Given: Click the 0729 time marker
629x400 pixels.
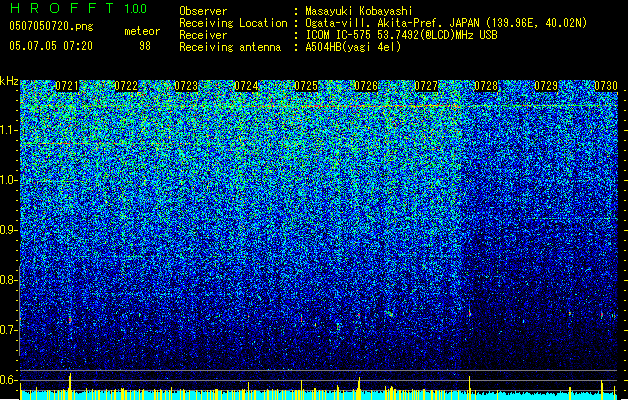Looking at the screenshot, I should 546,86.
